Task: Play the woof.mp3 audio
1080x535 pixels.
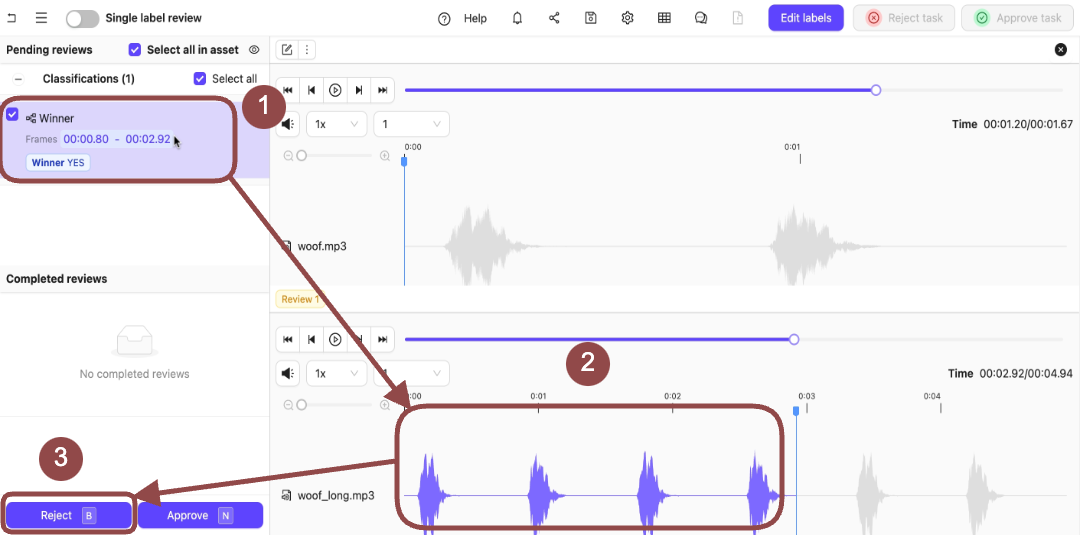Action: pos(335,90)
